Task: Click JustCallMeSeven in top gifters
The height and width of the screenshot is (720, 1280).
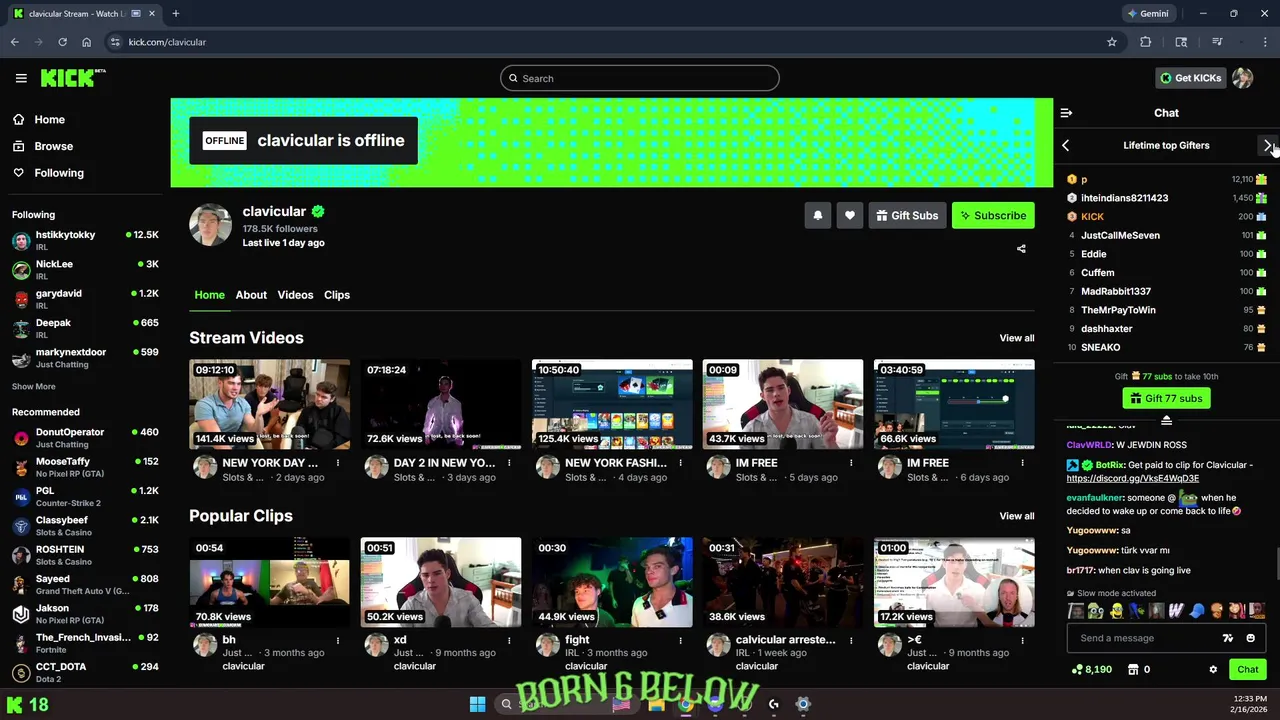Action: tap(1120, 235)
